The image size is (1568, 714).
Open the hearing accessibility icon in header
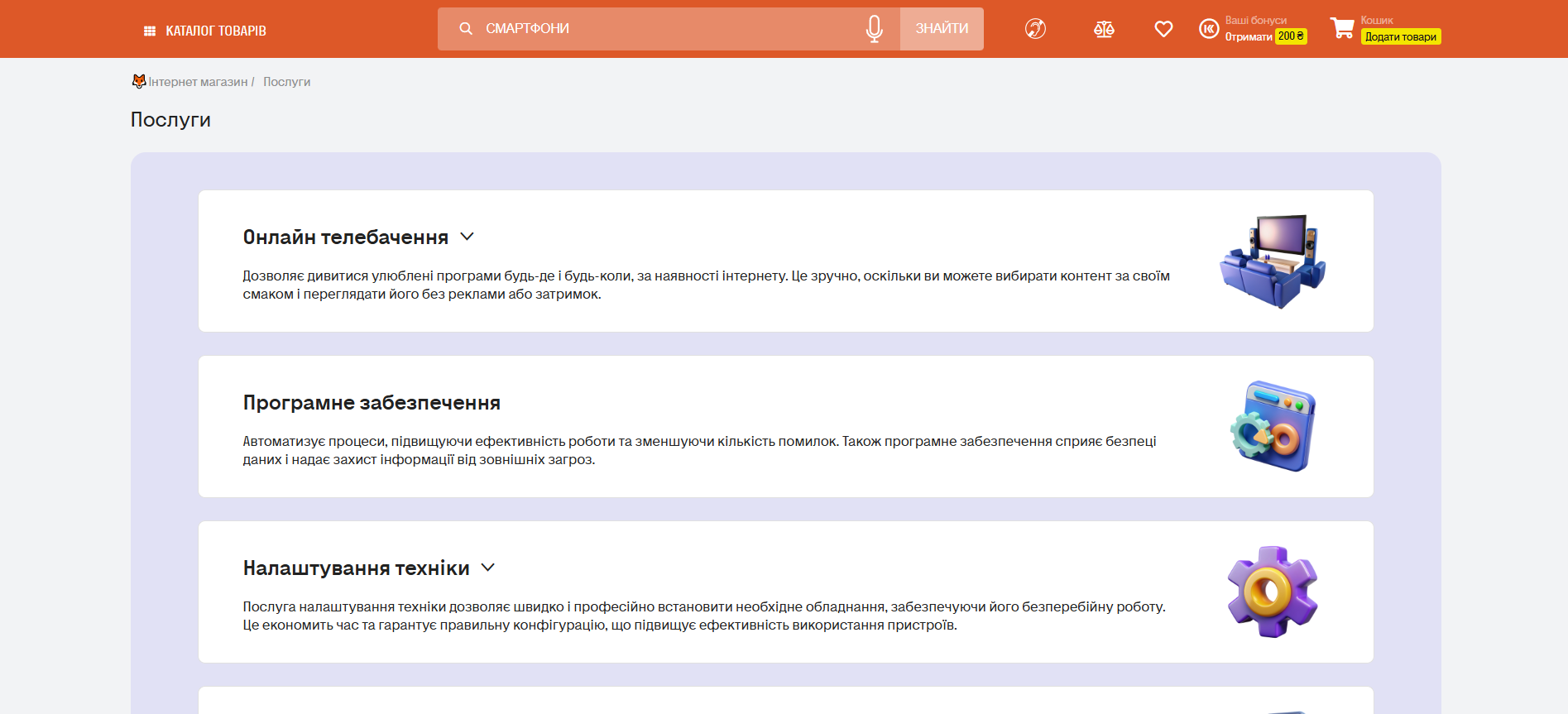point(1035,29)
